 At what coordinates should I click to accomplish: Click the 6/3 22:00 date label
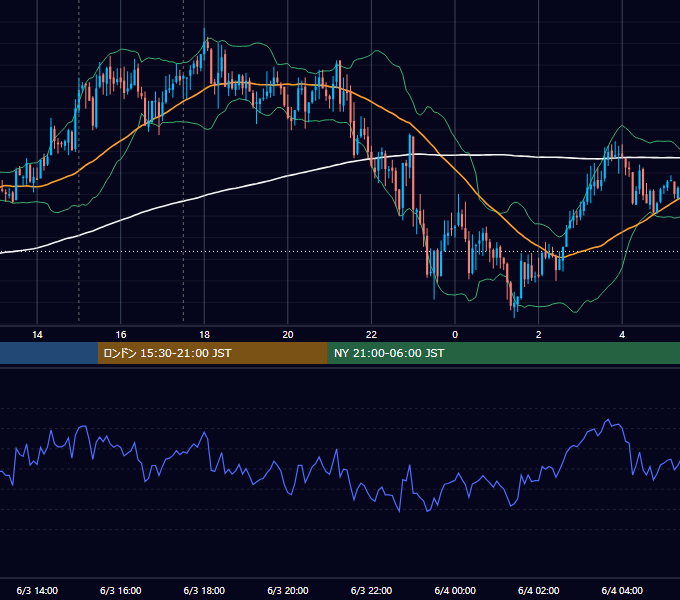(x=371, y=590)
